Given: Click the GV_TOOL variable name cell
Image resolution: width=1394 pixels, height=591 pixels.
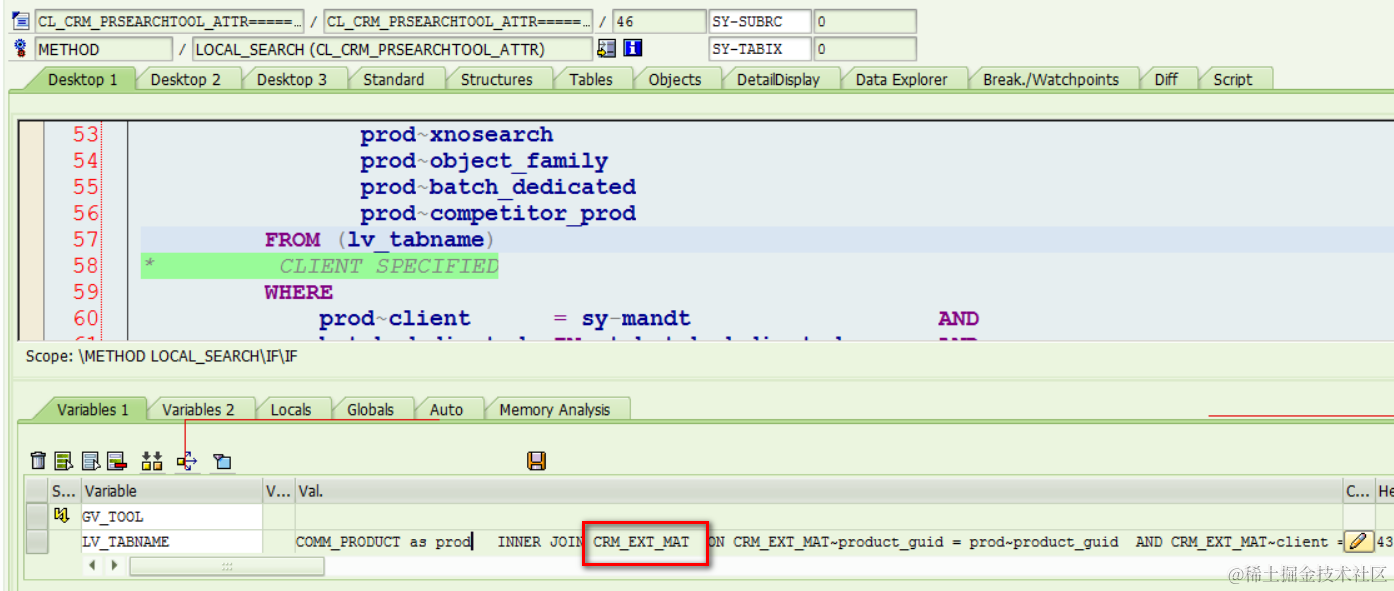Looking at the screenshot, I should [x=171, y=516].
